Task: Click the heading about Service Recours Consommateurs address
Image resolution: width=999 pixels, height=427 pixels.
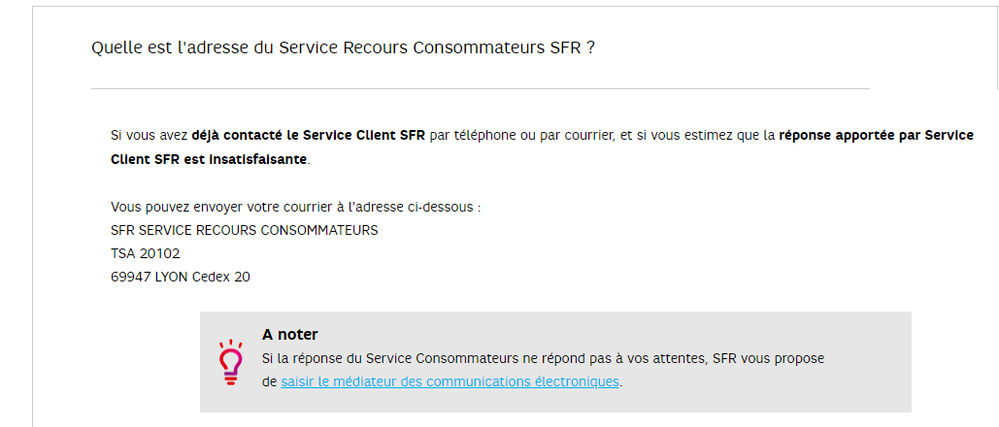Action: pyautogui.click(x=343, y=48)
